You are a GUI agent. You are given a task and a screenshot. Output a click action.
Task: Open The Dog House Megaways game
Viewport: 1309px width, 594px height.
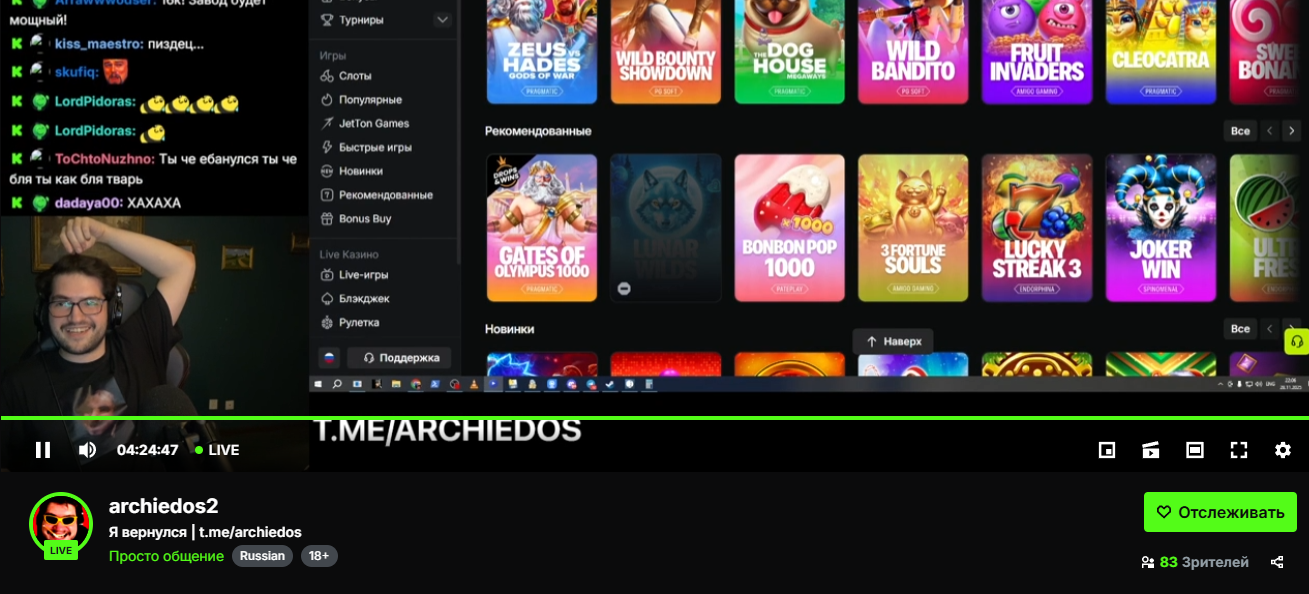coord(790,50)
